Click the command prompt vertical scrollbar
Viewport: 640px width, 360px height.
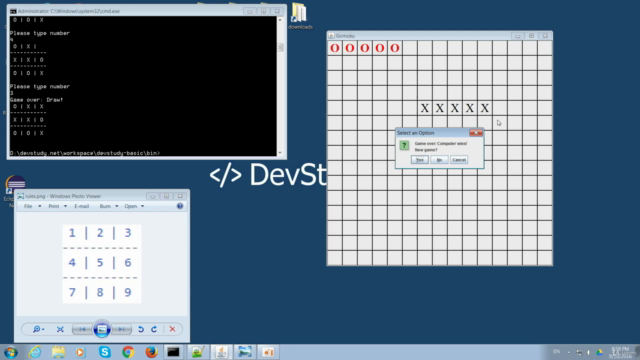(x=280, y=86)
